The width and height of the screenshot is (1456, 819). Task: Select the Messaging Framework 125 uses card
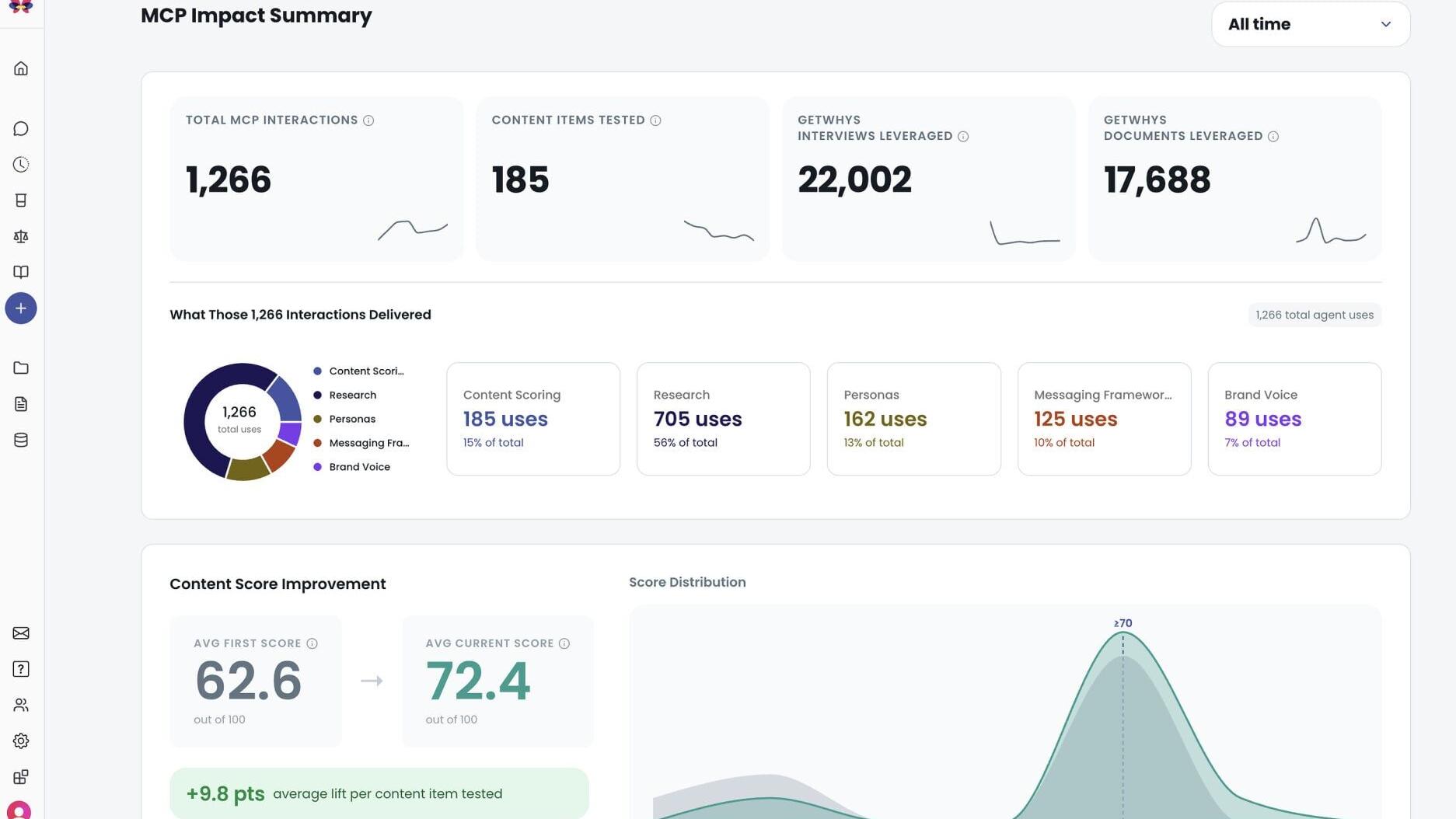point(1105,419)
